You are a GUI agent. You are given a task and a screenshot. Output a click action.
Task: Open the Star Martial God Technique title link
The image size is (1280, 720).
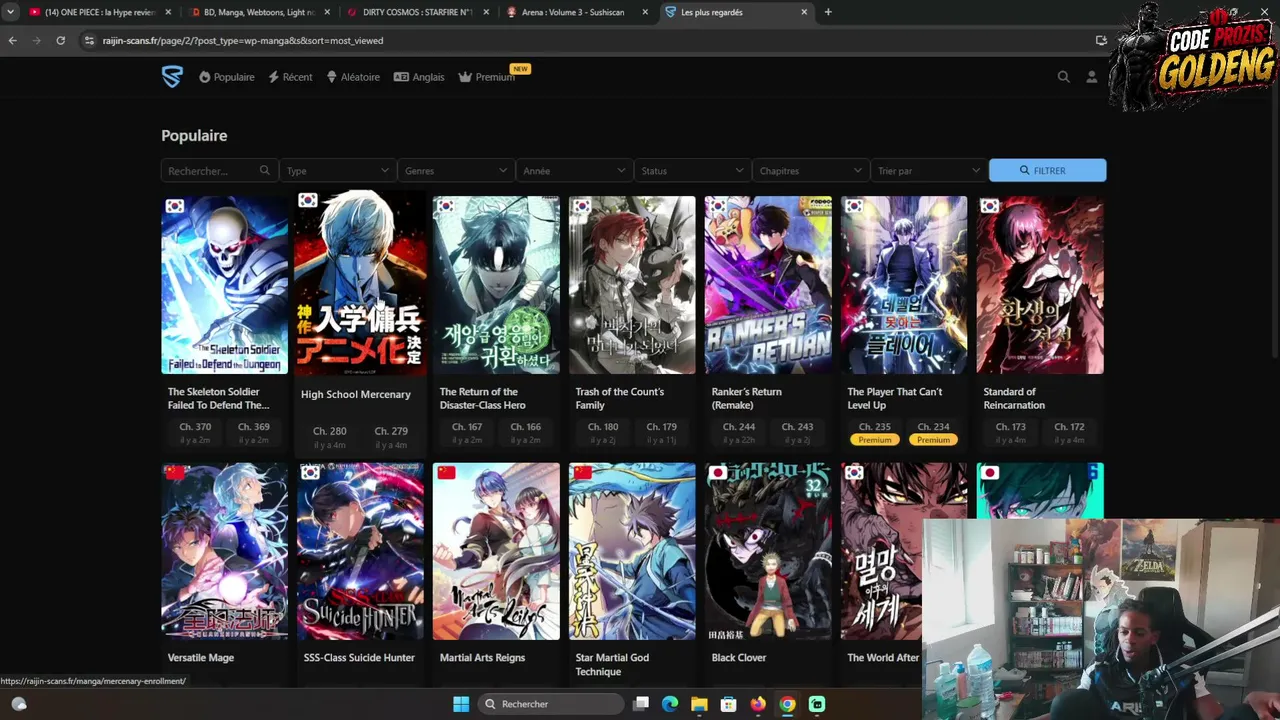tap(612, 664)
